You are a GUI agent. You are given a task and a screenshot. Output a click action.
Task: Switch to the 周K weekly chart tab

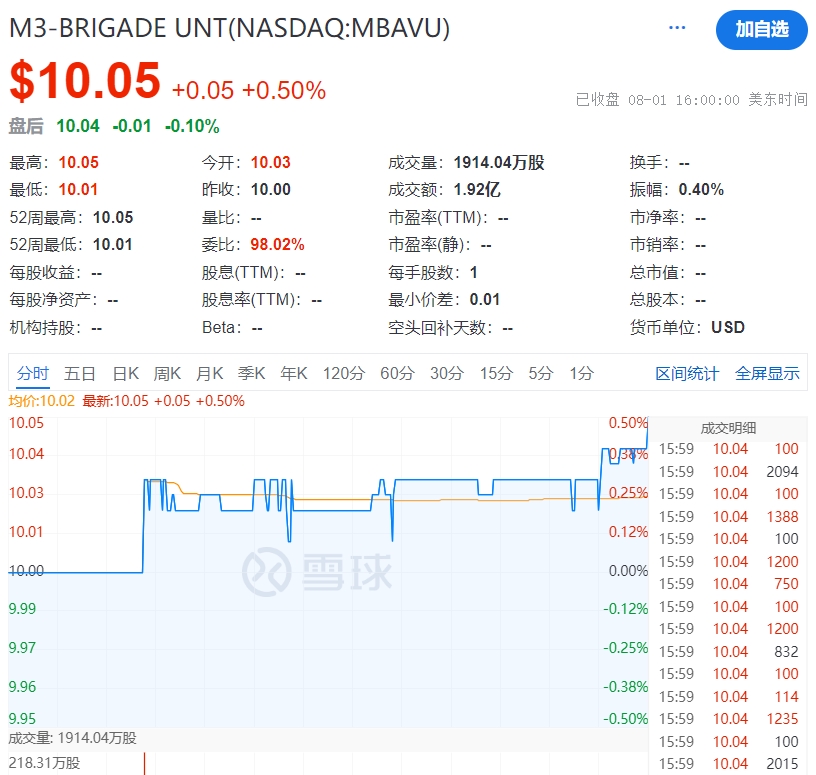point(165,372)
